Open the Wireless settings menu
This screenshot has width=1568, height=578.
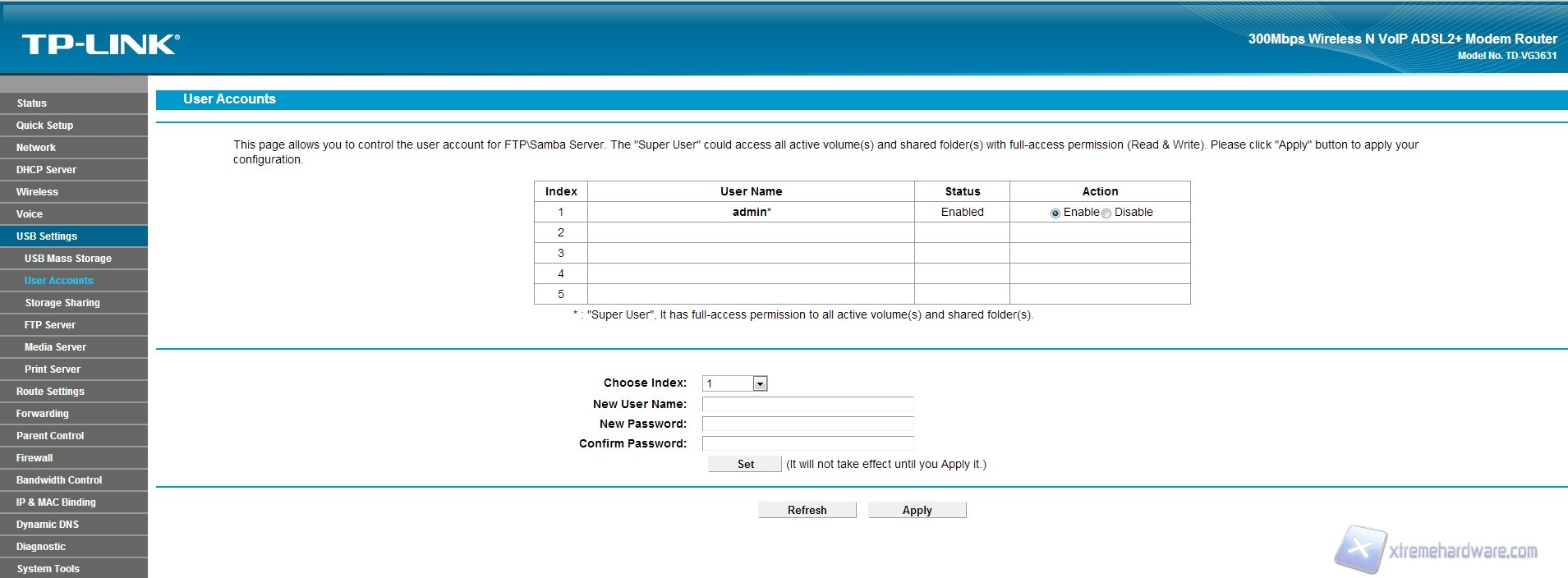pos(37,192)
